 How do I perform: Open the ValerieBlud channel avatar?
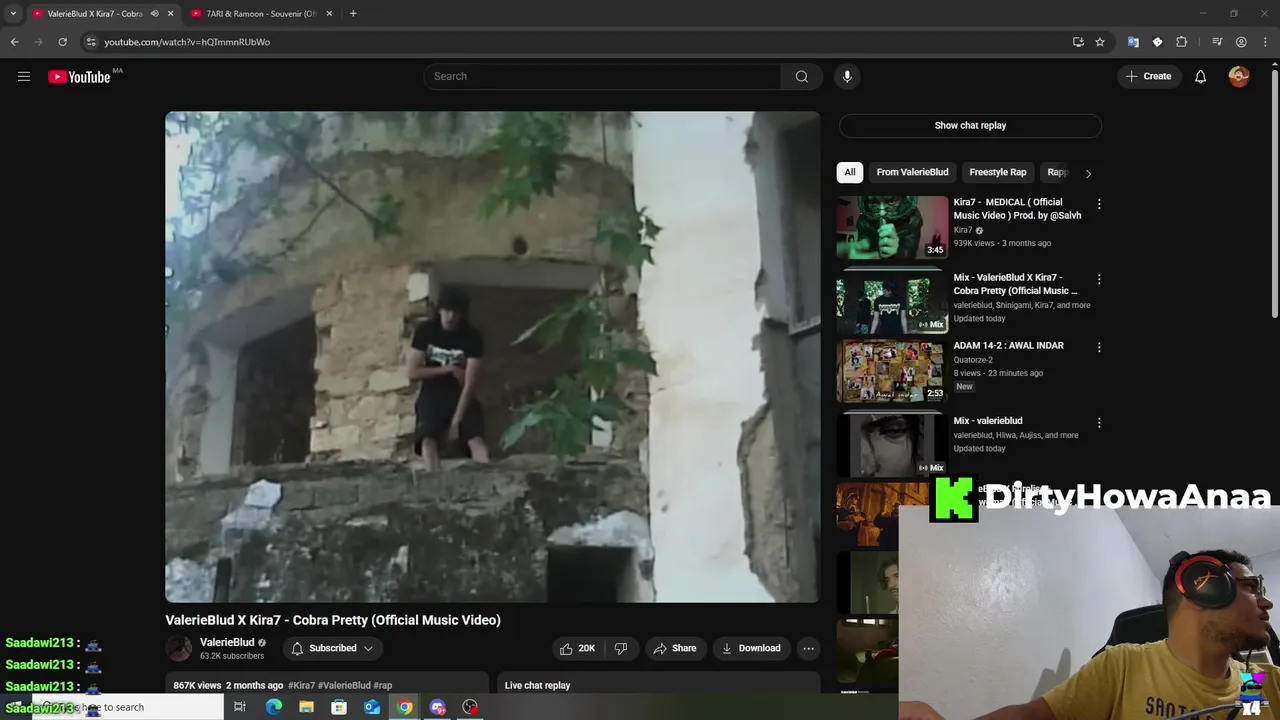(179, 648)
